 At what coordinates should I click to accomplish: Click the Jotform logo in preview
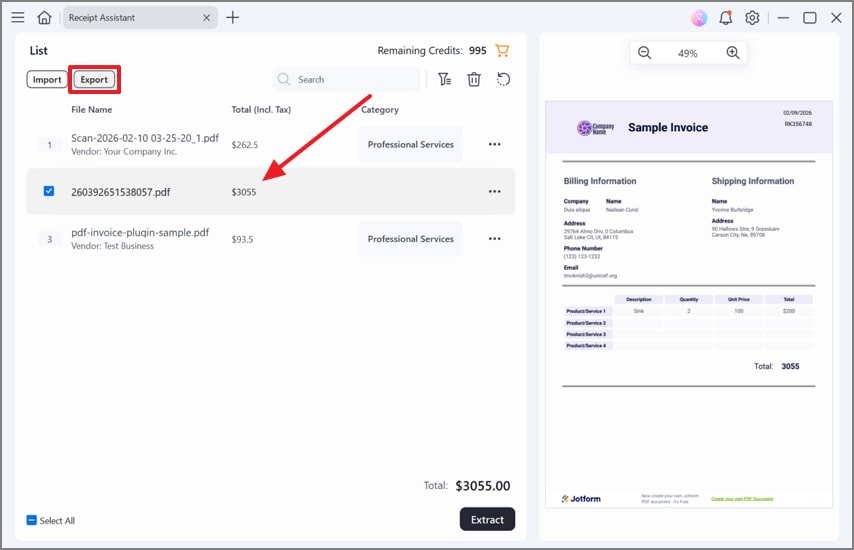click(x=581, y=499)
